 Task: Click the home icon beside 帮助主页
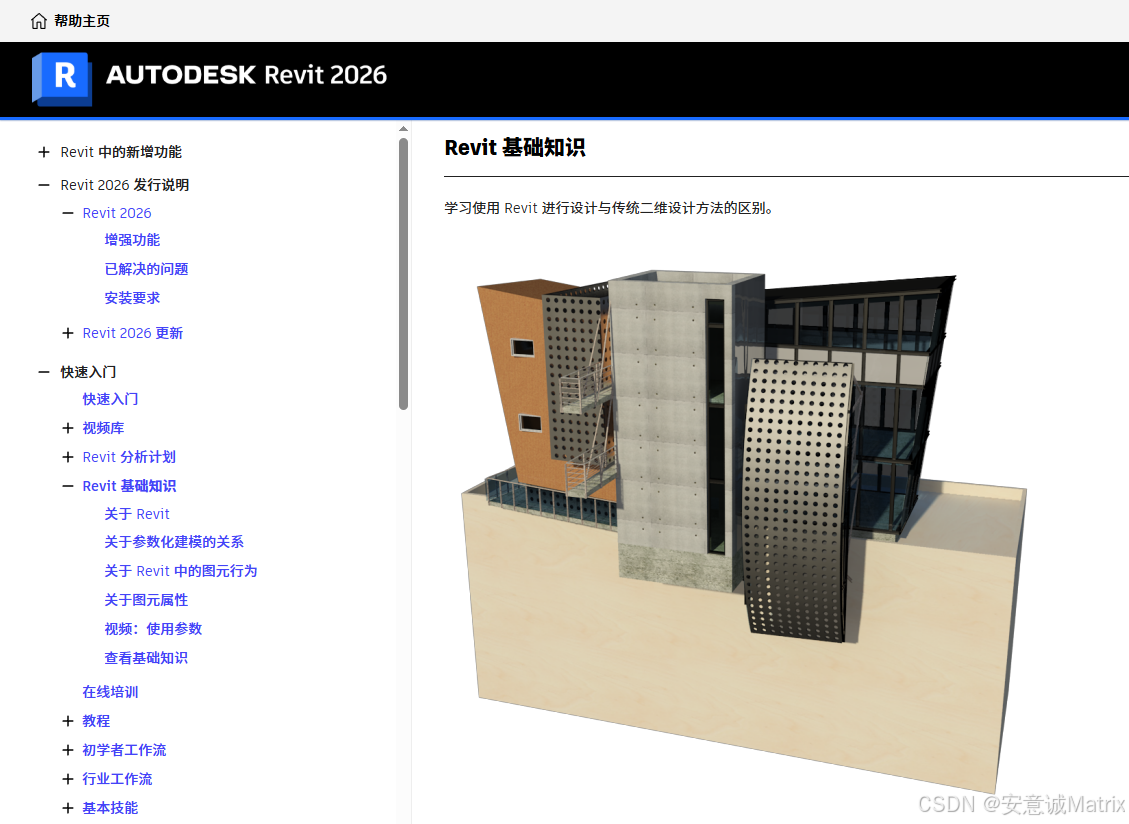(x=39, y=21)
